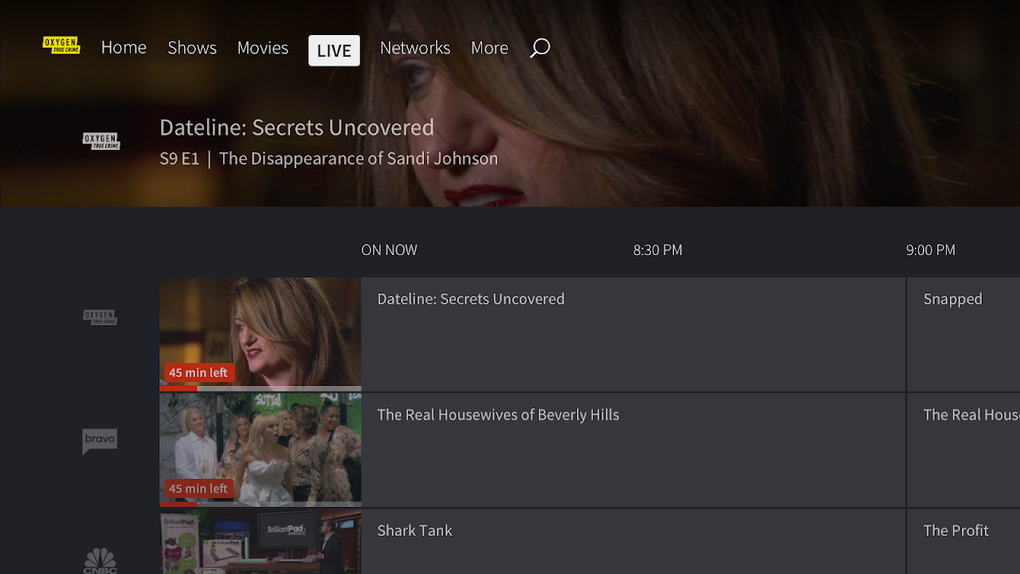Select the CNBC peacock channel logo
The width and height of the screenshot is (1020, 574).
coord(100,560)
